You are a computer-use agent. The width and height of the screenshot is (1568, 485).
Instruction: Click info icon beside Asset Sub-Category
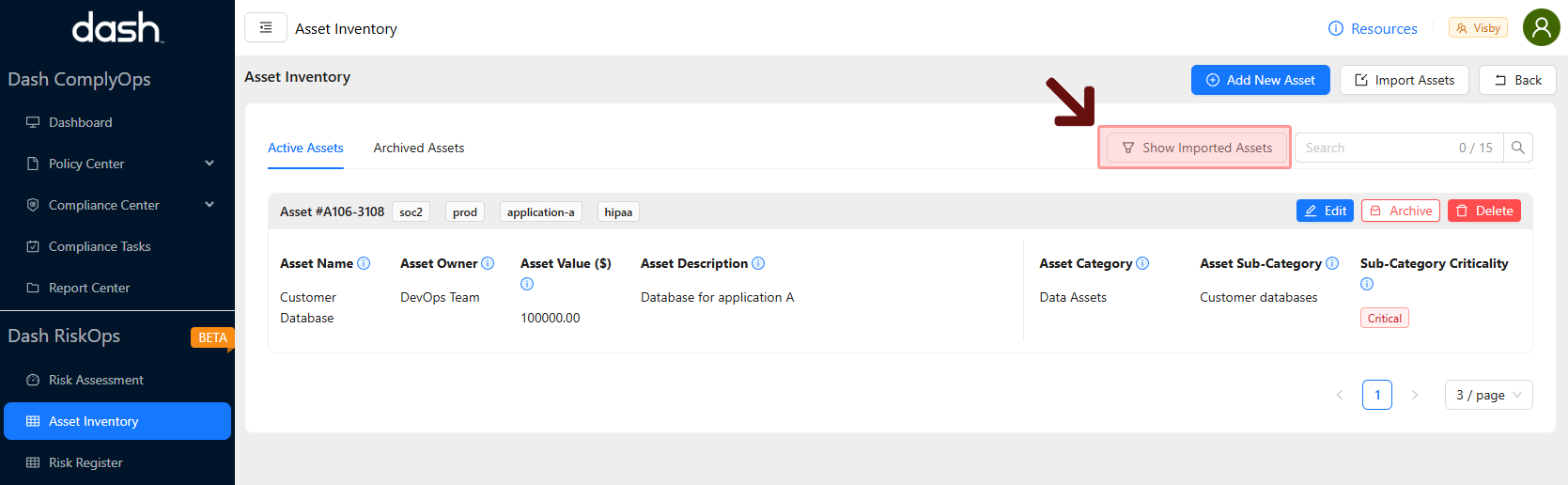click(1332, 263)
